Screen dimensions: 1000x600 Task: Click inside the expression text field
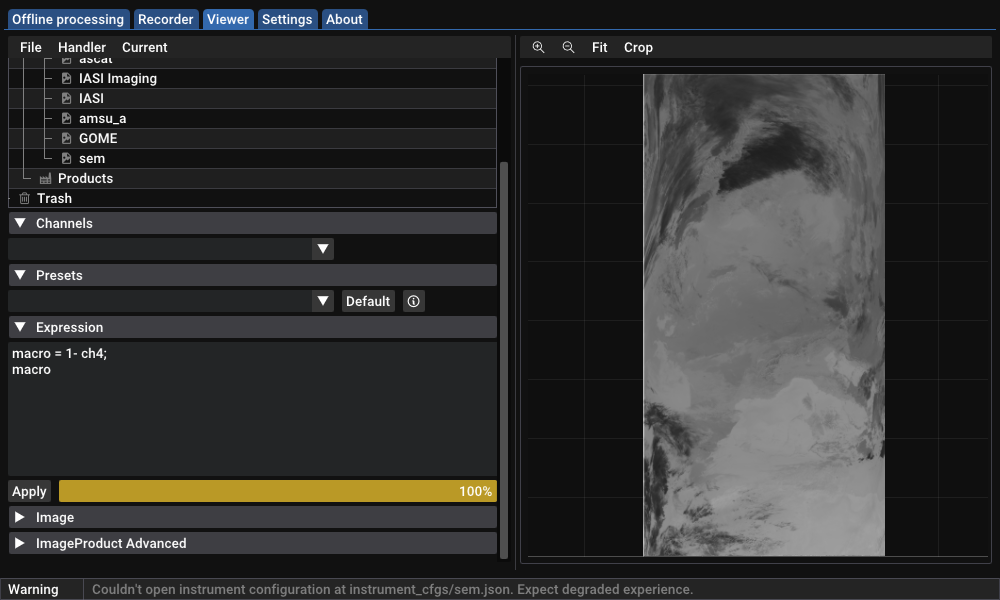(252, 420)
